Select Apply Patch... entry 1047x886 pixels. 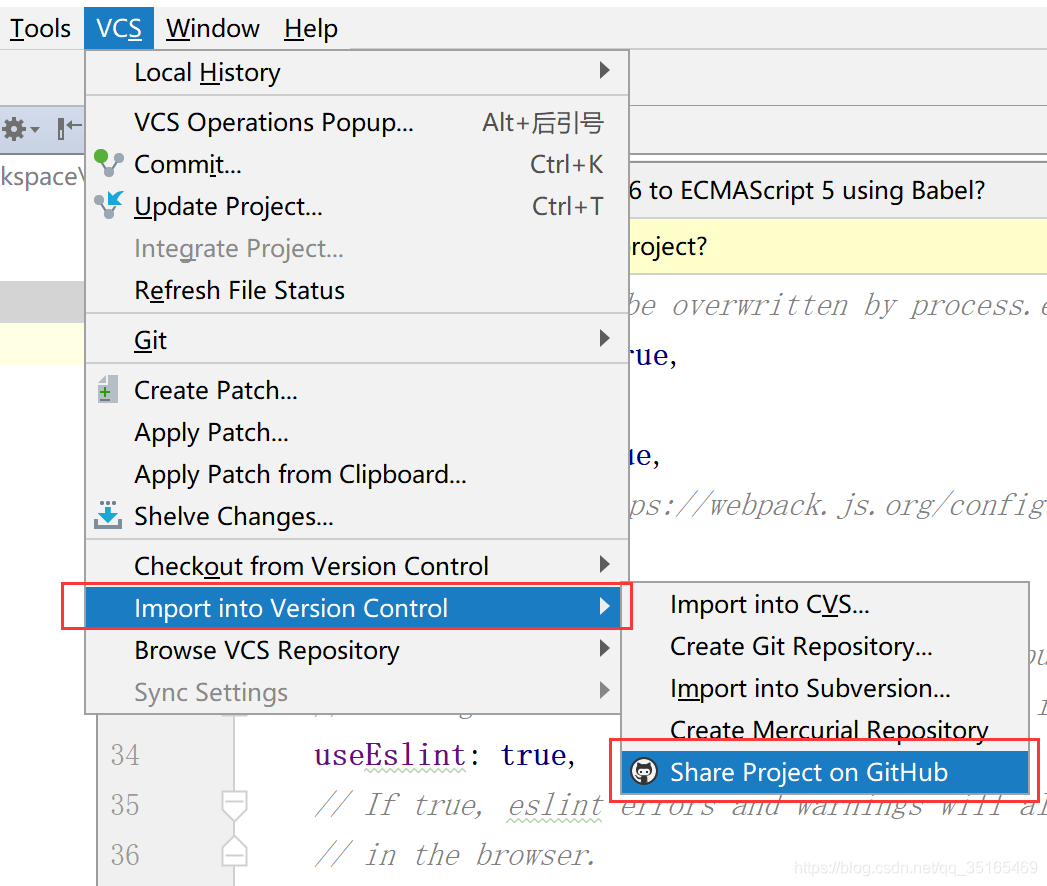[x=357, y=433]
